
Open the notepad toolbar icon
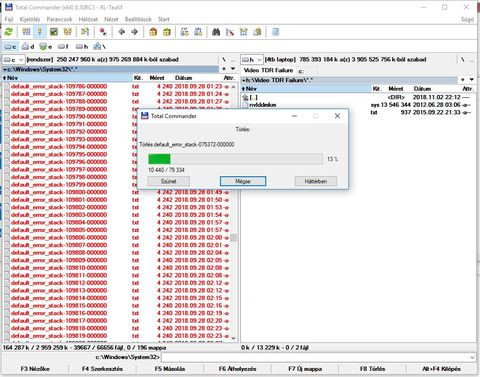pyautogui.click(x=275, y=32)
